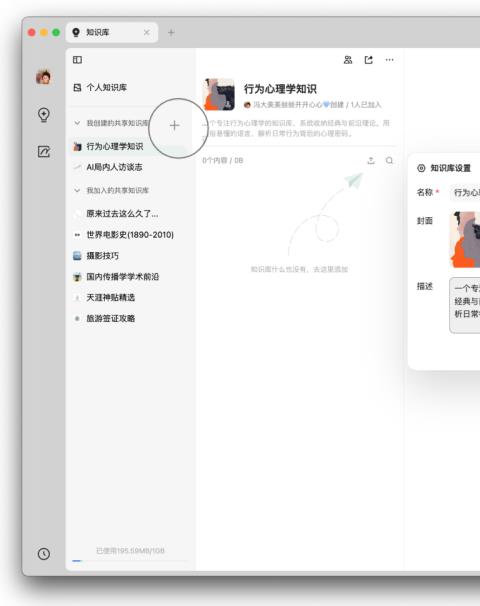The width and height of the screenshot is (480, 606).
Task: Collapse 我创建的共享知识库 section
Action: coord(77,123)
